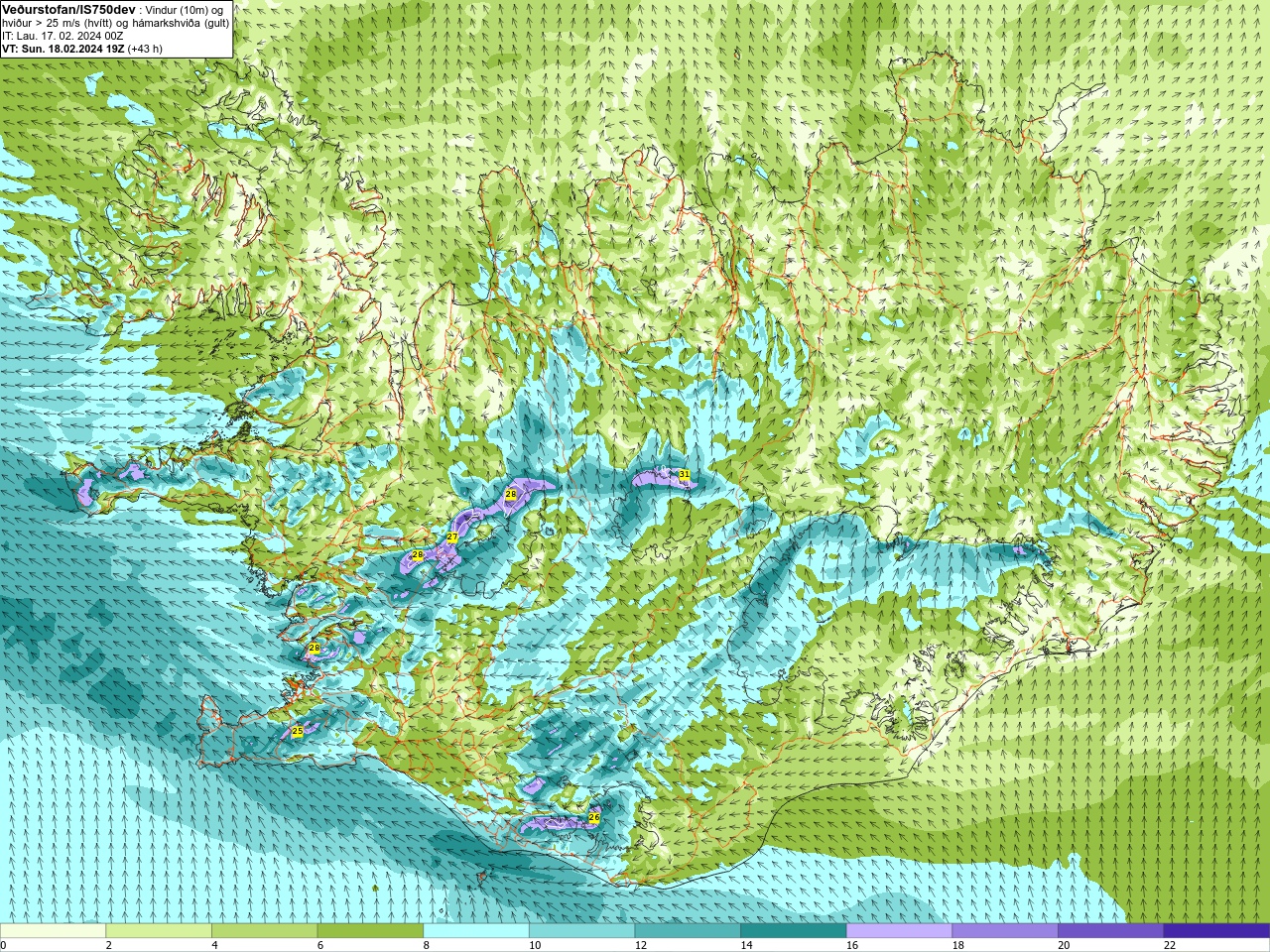The image size is (1270, 952).
Task: Click the yellow gust label 25
Action: click(298, 731)
